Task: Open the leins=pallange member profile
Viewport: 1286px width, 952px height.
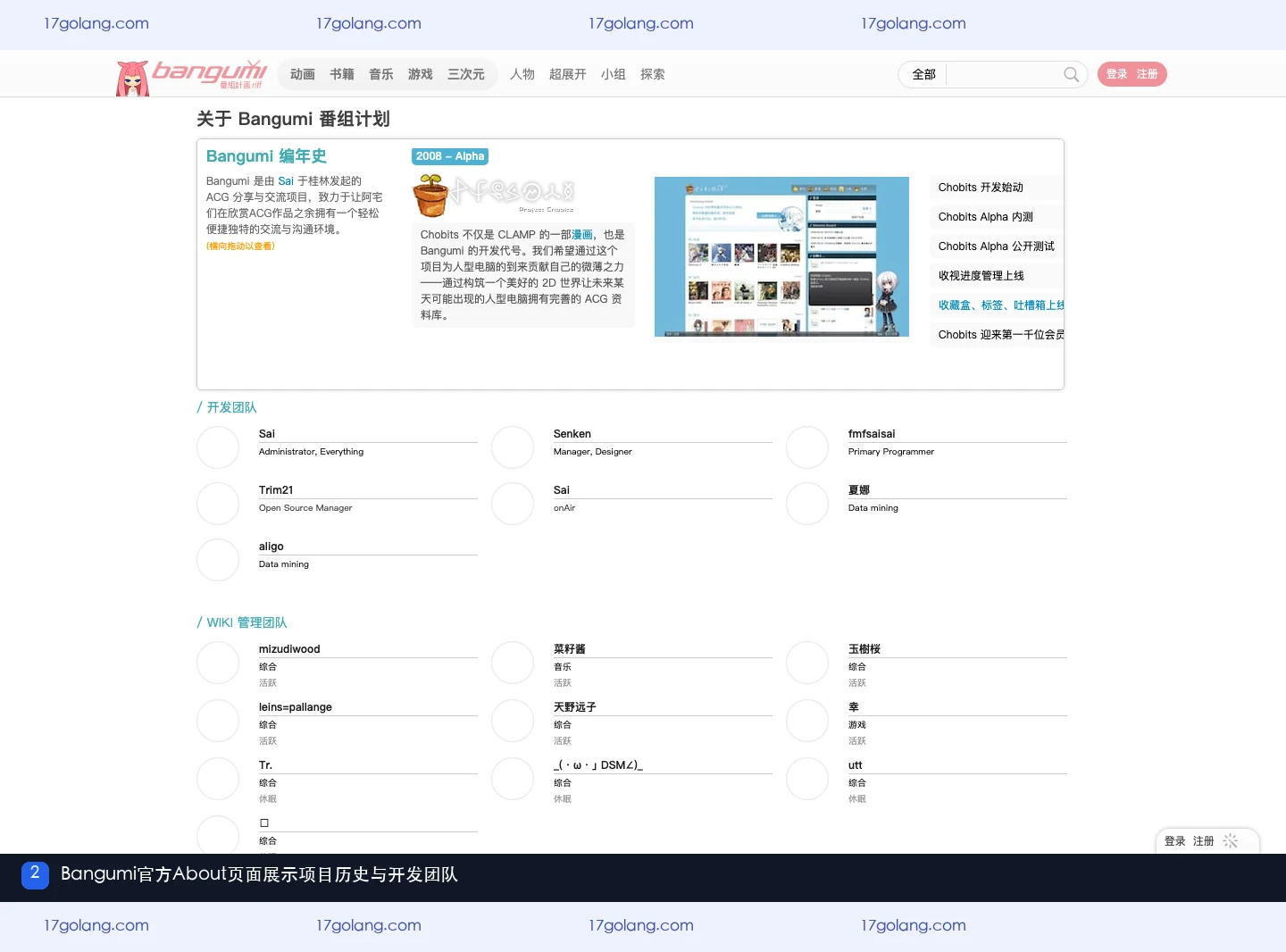Action: point(296,707)
